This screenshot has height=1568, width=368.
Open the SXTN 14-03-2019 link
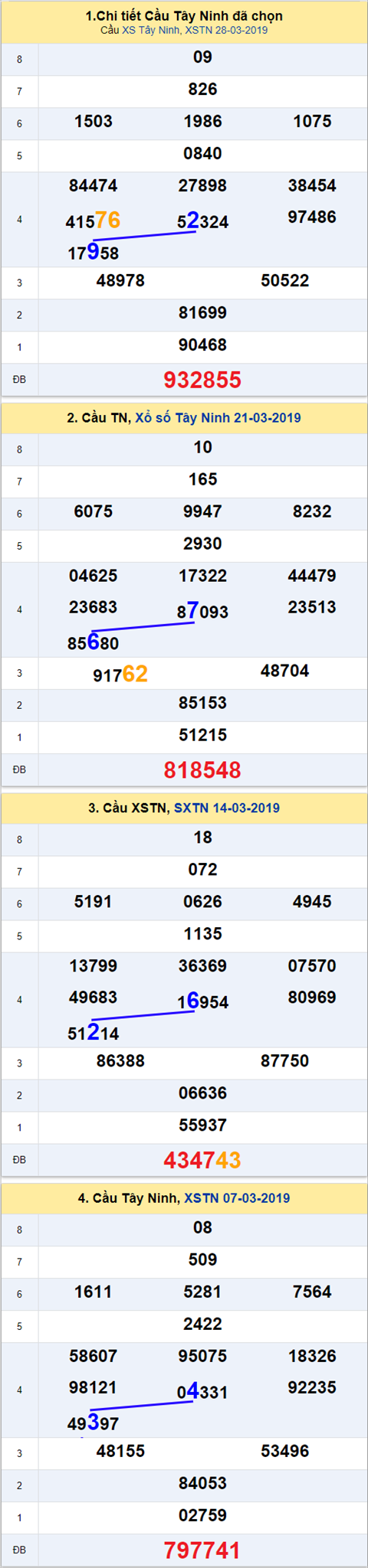pyautogui.click(x=227, y=808)
